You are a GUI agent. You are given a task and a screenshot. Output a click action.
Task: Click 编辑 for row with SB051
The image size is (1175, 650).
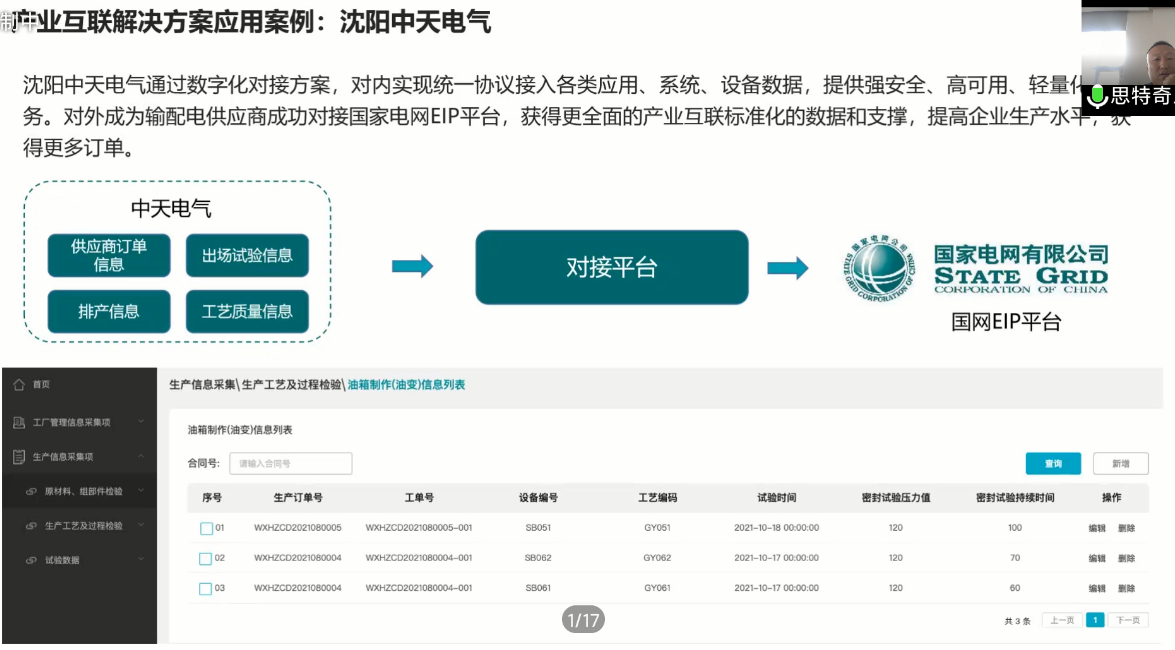coord(1097,529)
